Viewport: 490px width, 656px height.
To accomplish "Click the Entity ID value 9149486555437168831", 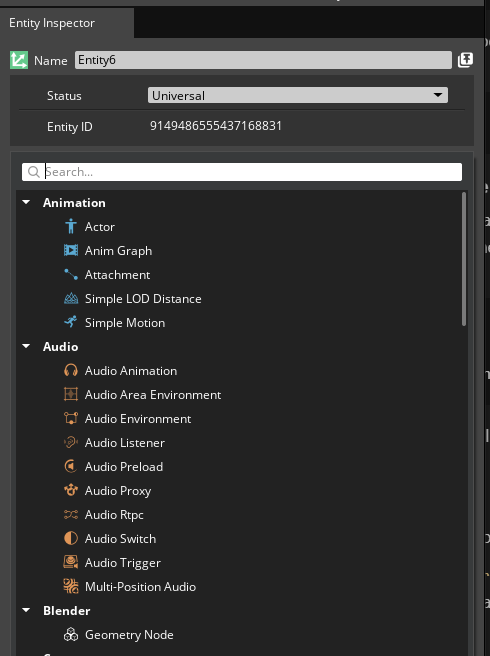I will click(216, 126).
